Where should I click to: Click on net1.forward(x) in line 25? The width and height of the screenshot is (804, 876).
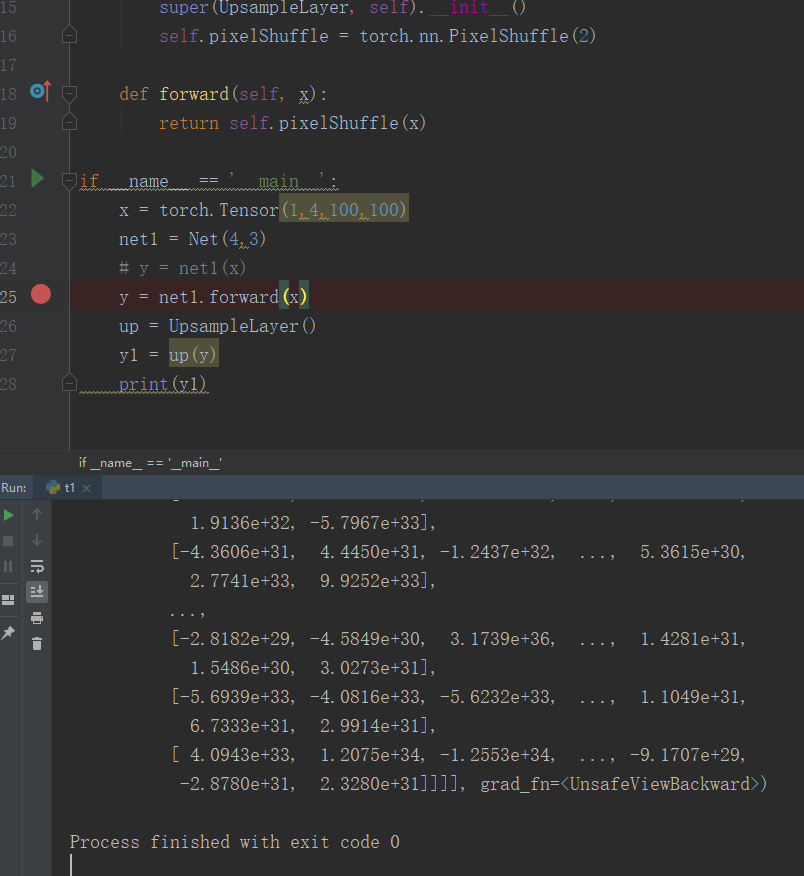(x=234, y=297)
